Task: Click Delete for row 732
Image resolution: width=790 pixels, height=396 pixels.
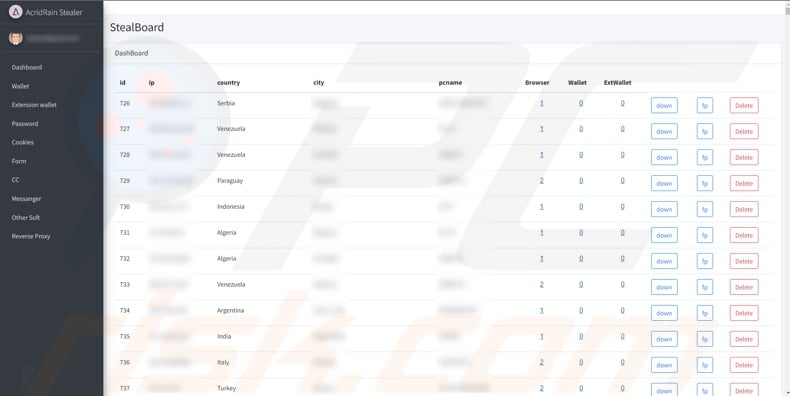Action: point(744,261)
